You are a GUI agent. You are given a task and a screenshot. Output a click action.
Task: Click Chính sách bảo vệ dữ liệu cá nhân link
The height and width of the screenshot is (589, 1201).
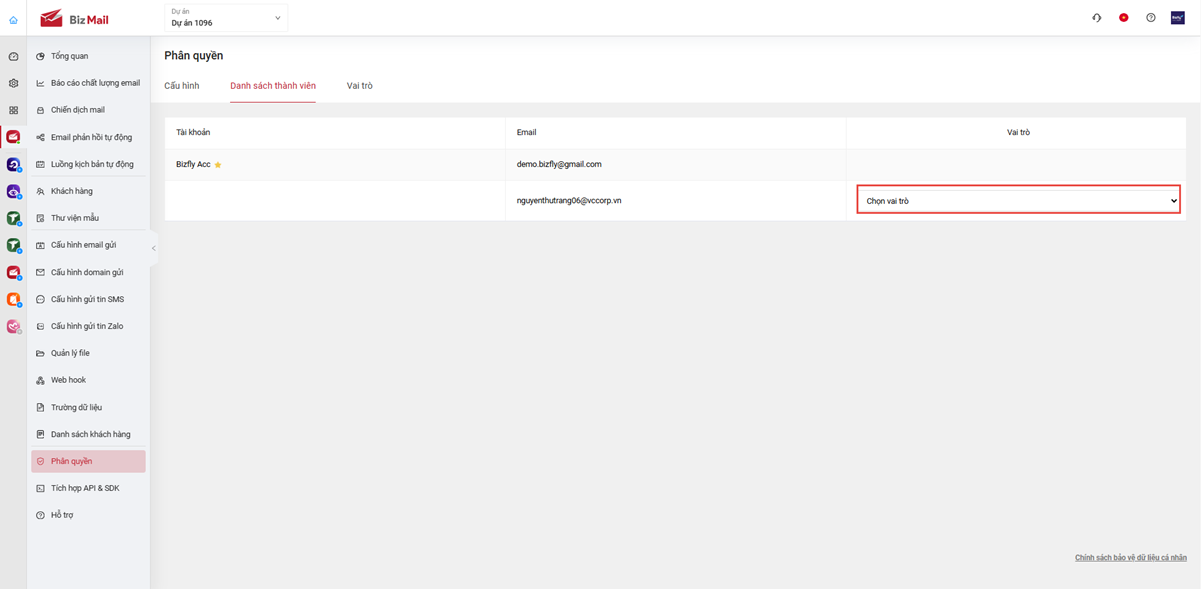1130,557
